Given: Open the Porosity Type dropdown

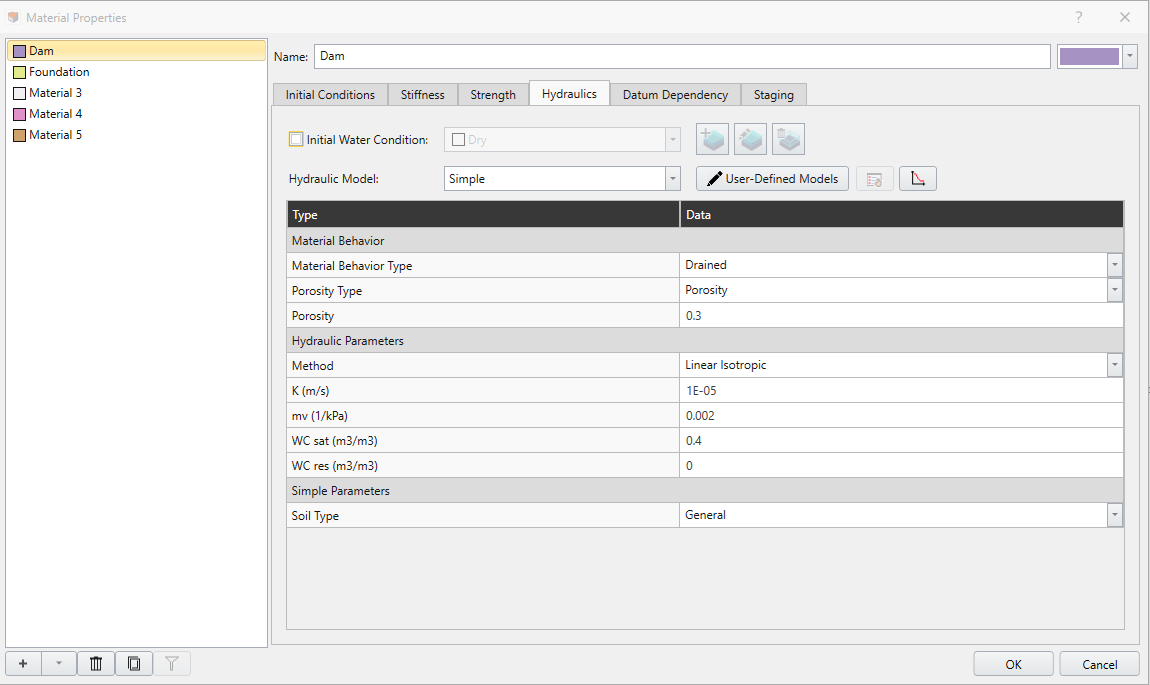Looking at the screenshot, I should click(1115, 290).
